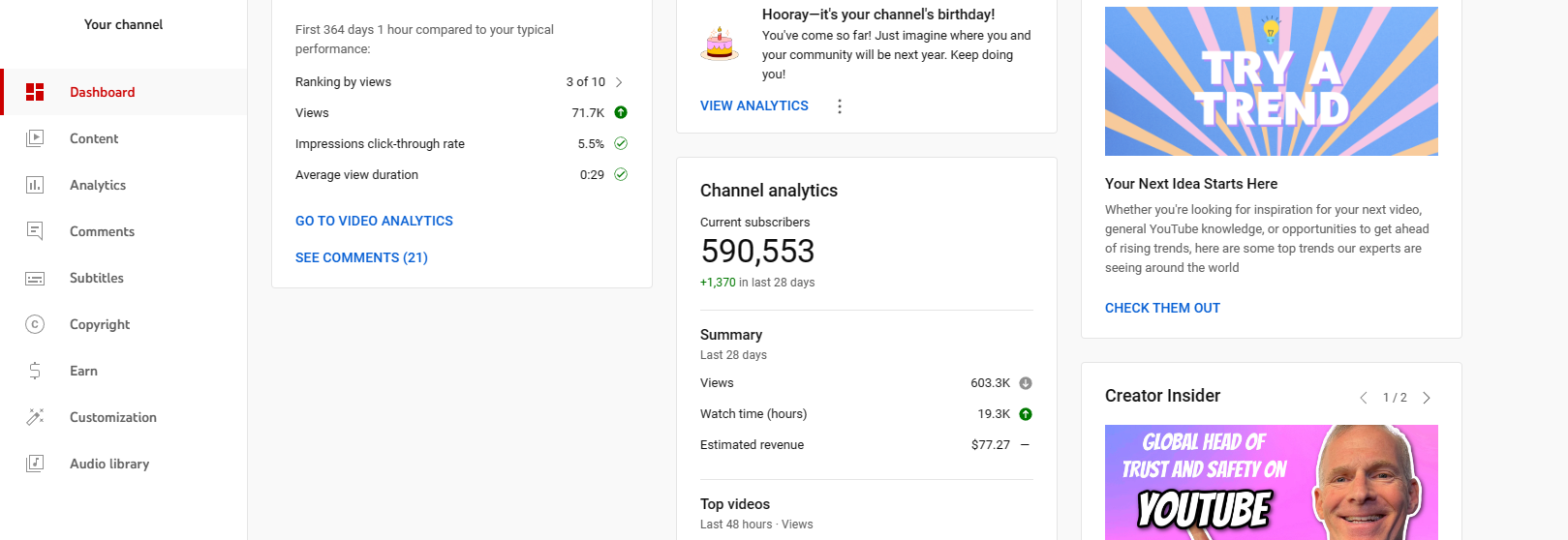
Task: Click the Content play icon in sidebar
Action: click(x=35, y=138)
